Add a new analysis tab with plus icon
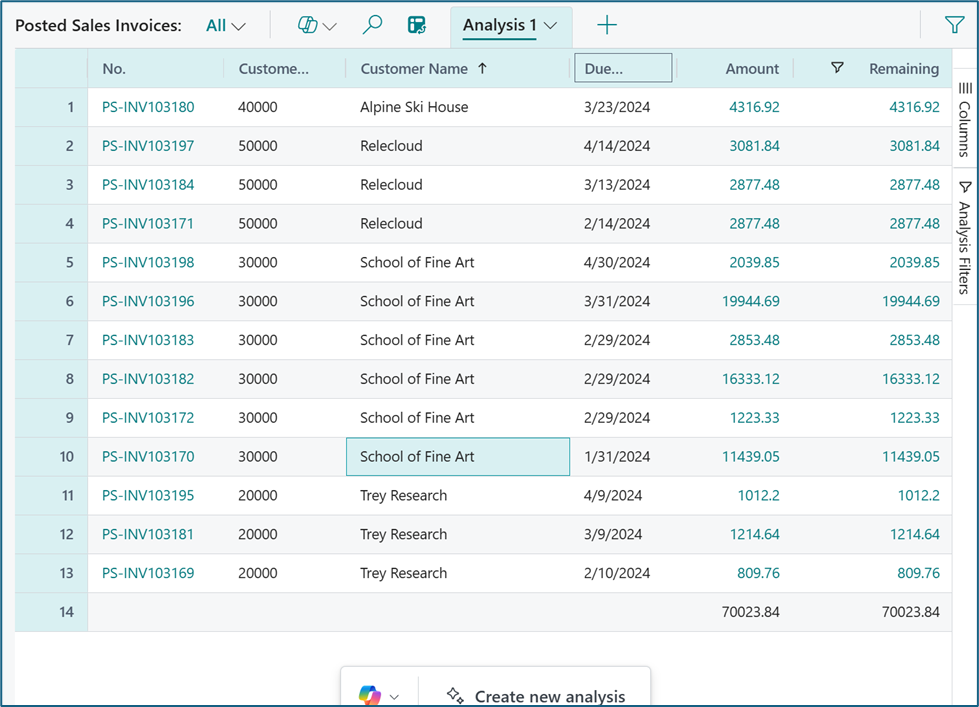 pos(607,26)
